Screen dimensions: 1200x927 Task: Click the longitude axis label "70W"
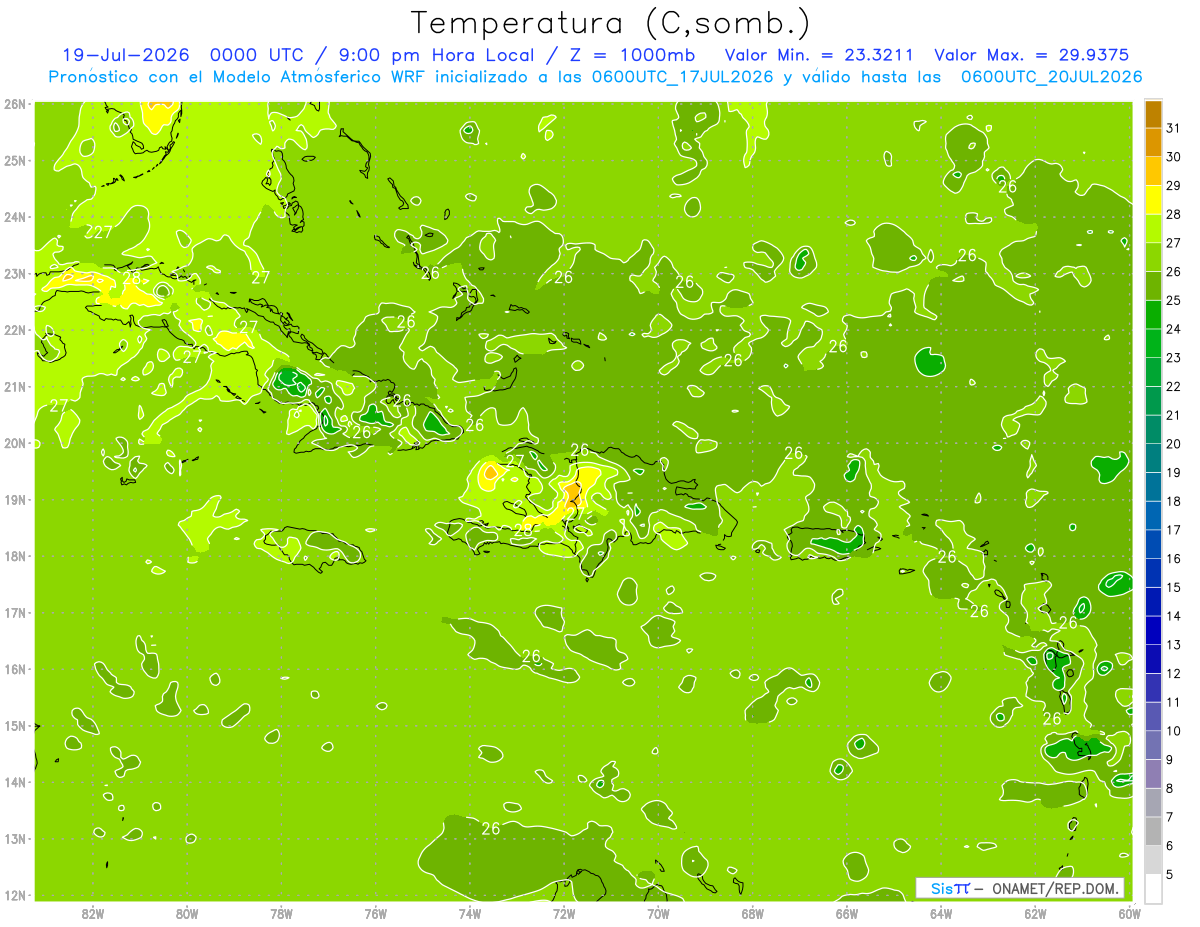point(658,913)
